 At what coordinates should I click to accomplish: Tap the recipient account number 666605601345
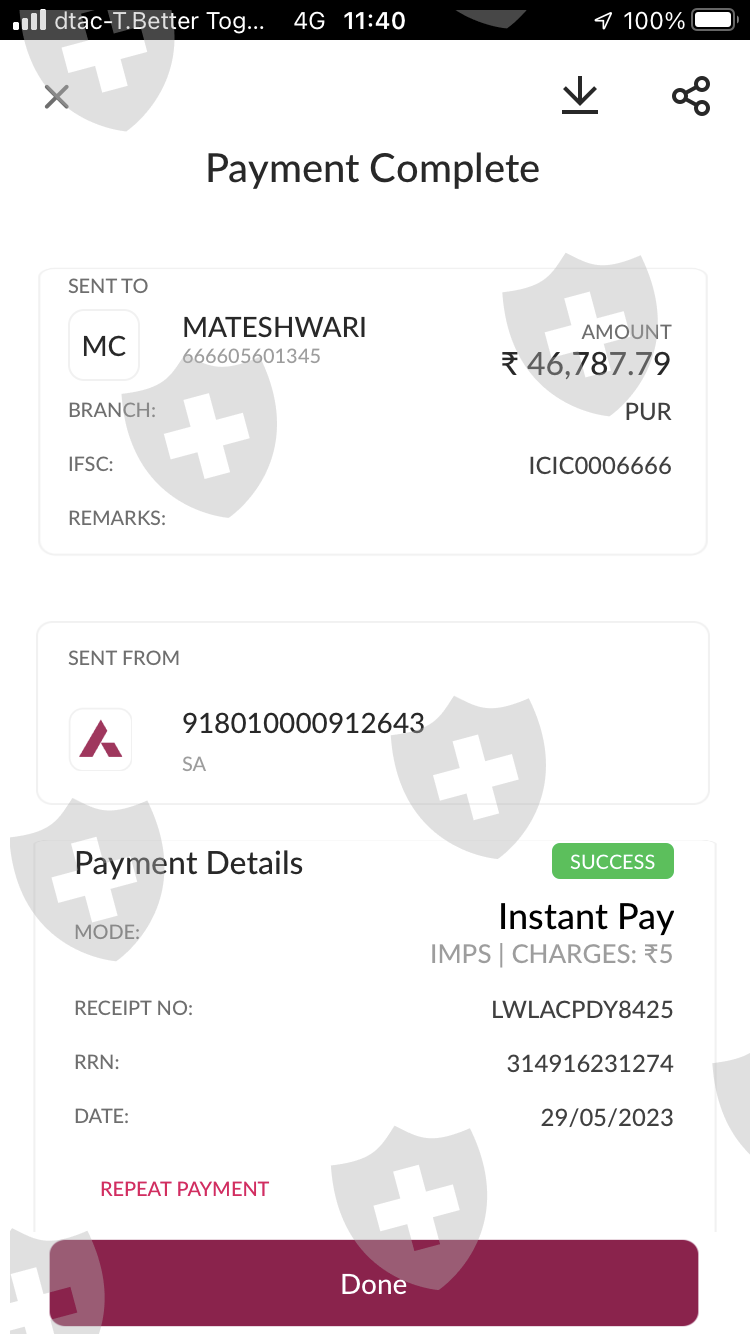[251, 356]
